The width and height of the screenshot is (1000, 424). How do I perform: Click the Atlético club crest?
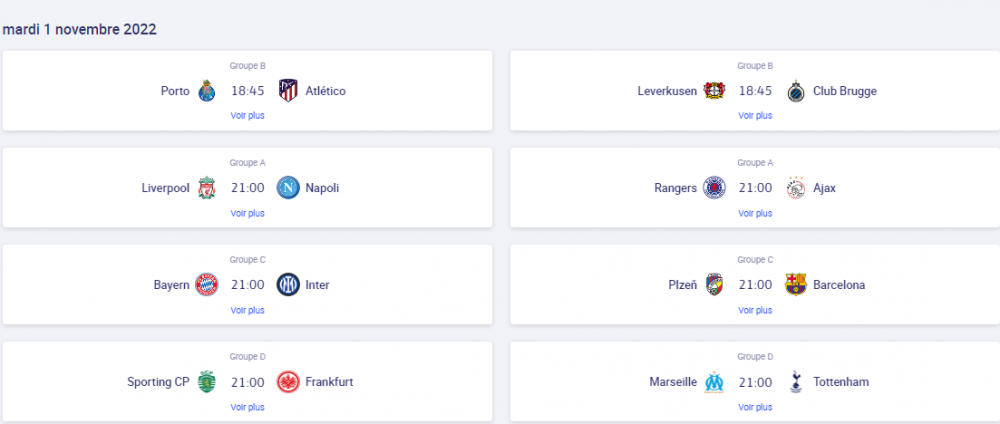(x=288, y=91)
